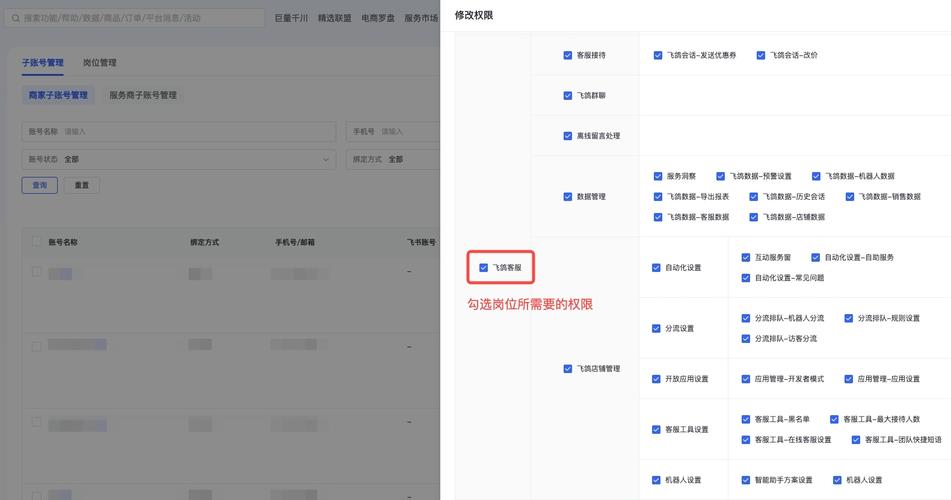
Task: Toggle the 客服接待 permission checkbox
Action: coord(568,55)
